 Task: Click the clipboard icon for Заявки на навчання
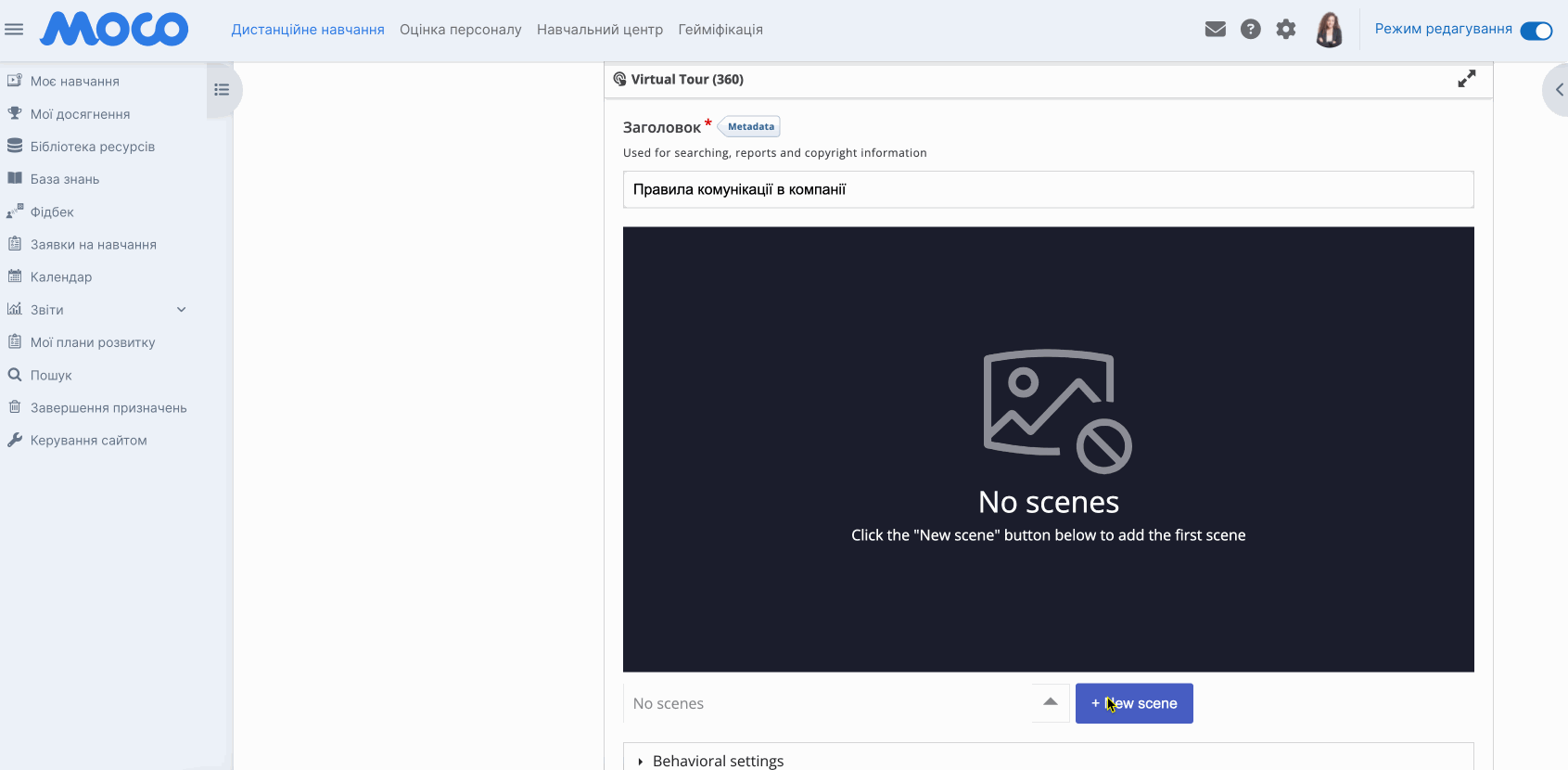(x=15, y=244)
